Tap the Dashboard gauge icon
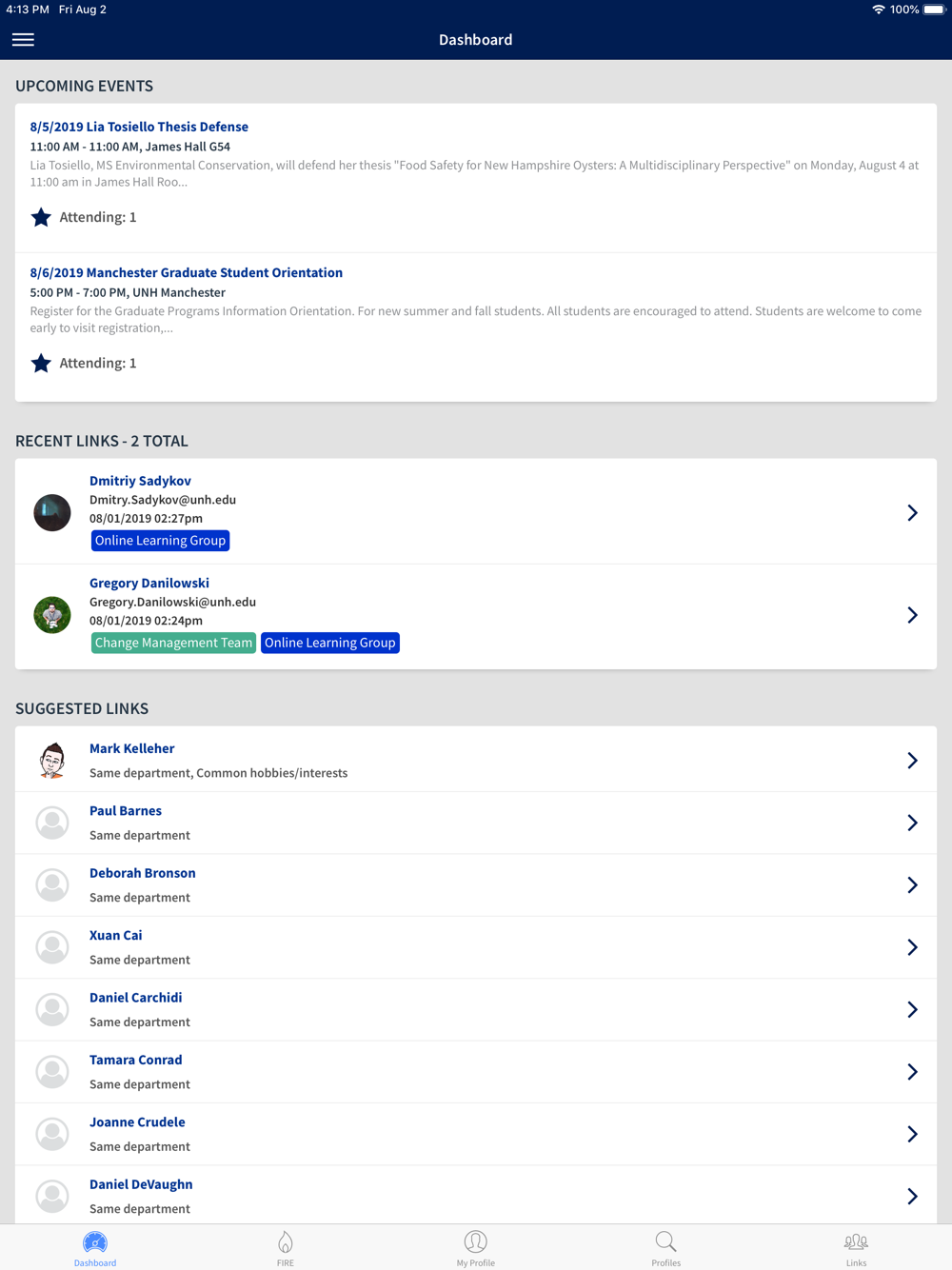Screen dimensions: 952x1270 click(x=95, y=1241)
